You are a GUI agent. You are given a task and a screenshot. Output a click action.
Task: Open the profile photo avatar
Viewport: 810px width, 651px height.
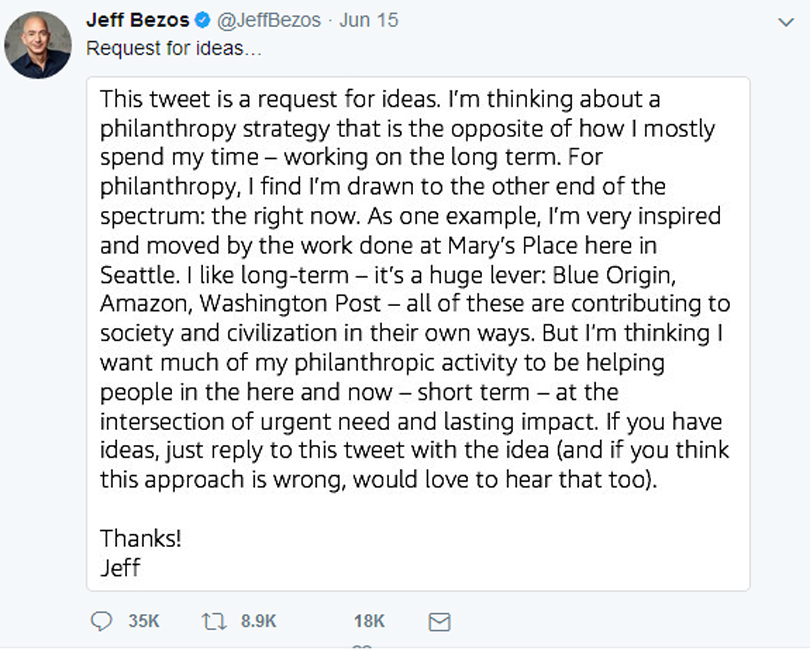39,47
